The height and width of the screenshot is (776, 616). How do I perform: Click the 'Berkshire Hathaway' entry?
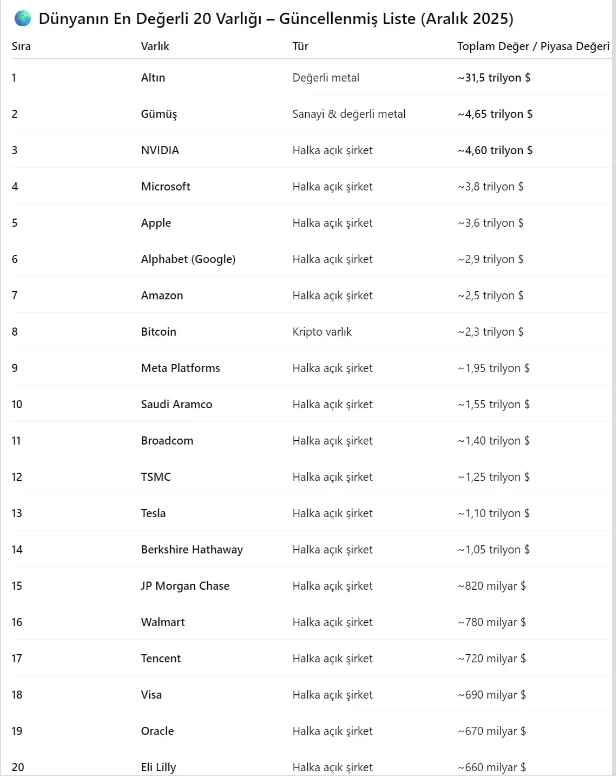pos(191,549)
